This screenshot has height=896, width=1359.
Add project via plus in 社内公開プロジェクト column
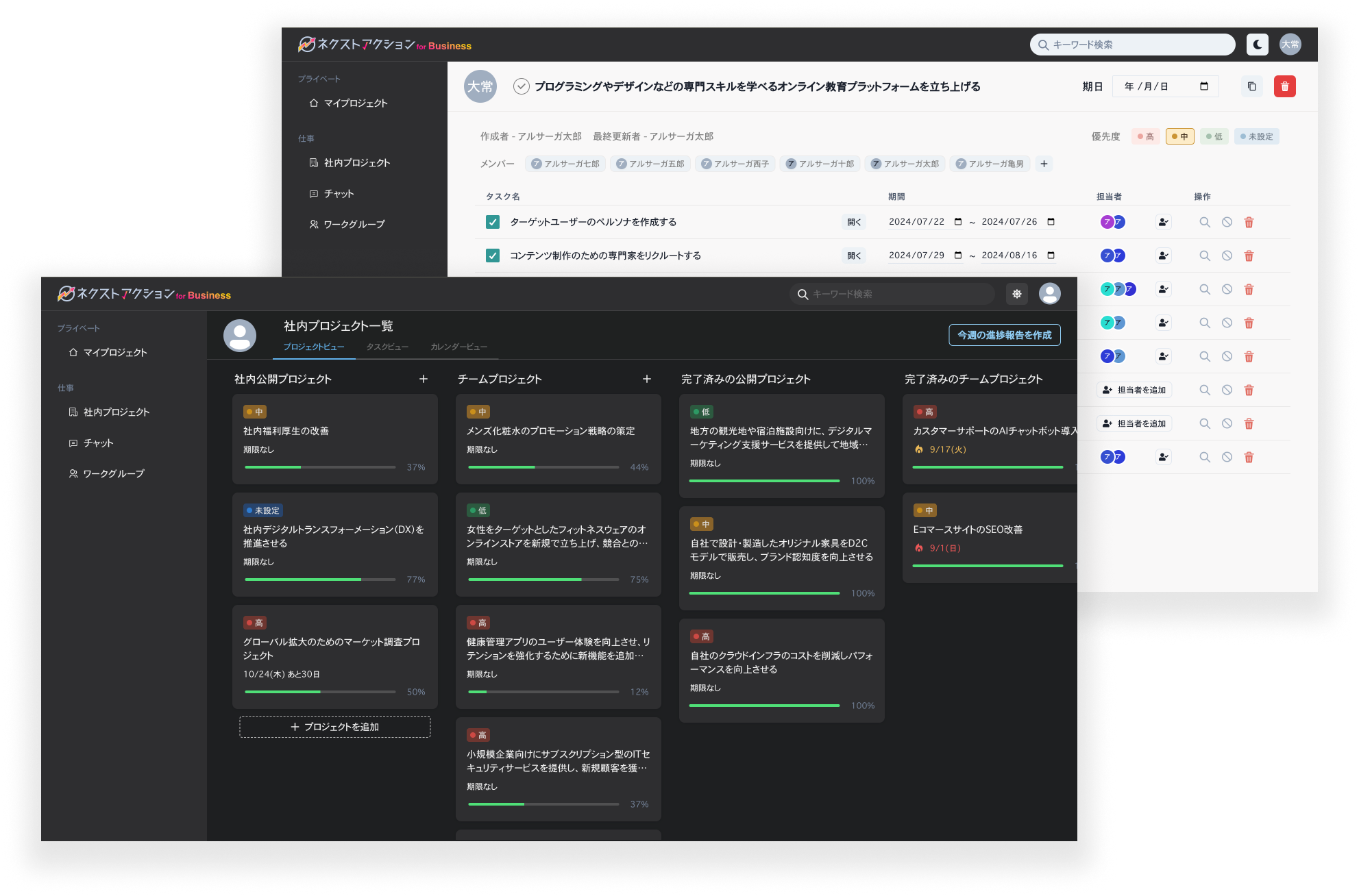424,379
